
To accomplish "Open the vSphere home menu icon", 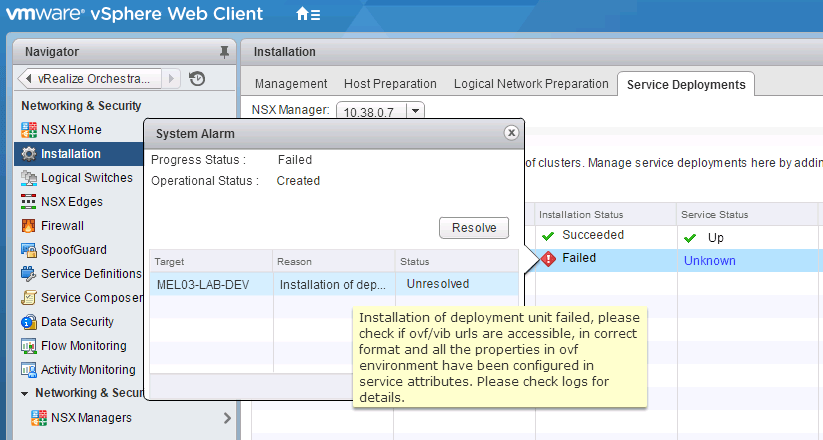I will tap(308, 14).
